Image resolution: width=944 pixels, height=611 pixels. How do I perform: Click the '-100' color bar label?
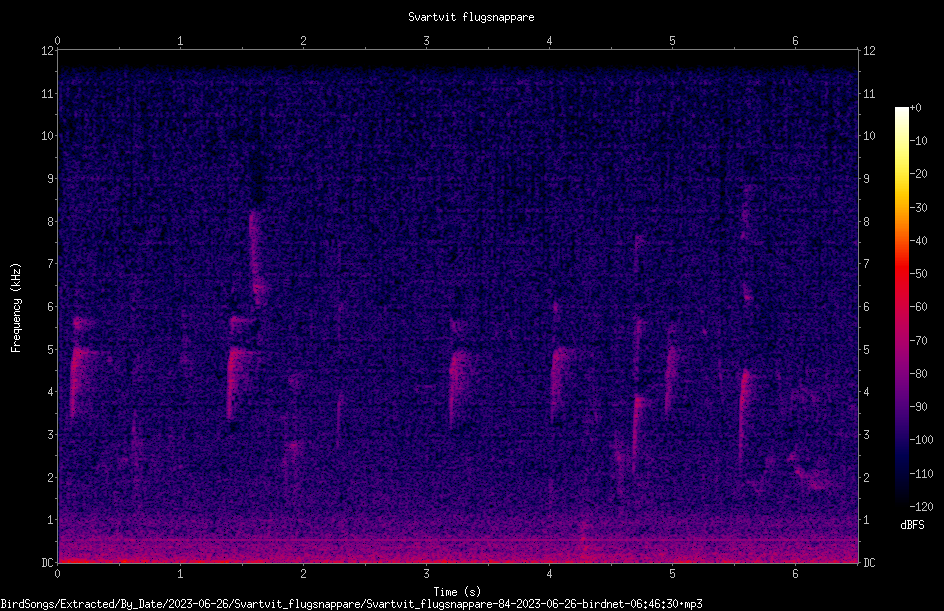coord(921,440)
